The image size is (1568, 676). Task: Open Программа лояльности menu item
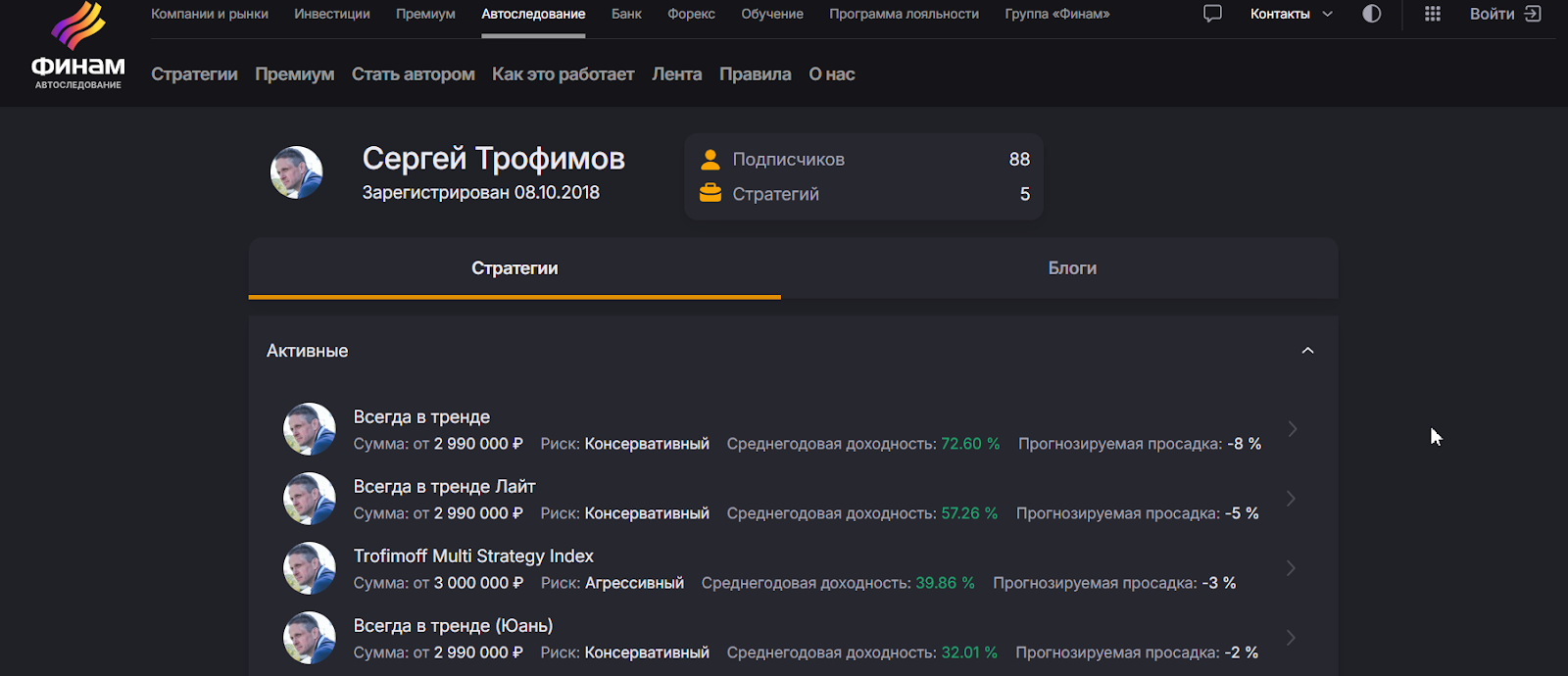904,14
